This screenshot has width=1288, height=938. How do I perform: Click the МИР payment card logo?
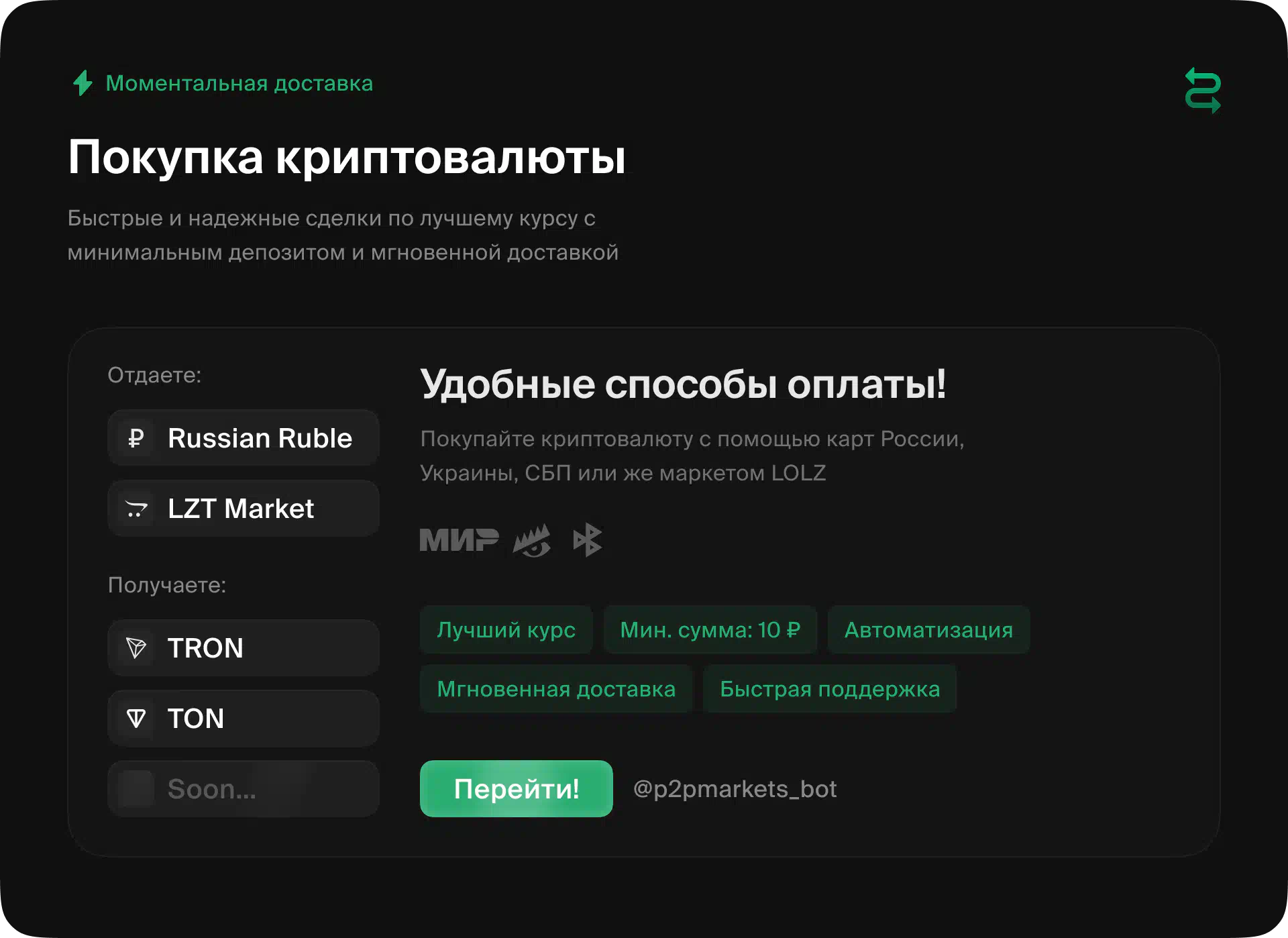point(459,539)
